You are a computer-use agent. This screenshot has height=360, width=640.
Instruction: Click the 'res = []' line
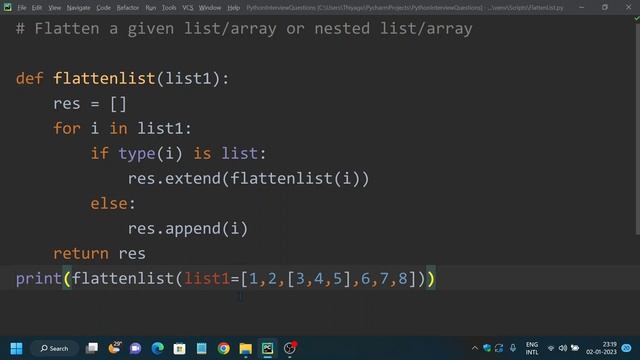point(90,104)
